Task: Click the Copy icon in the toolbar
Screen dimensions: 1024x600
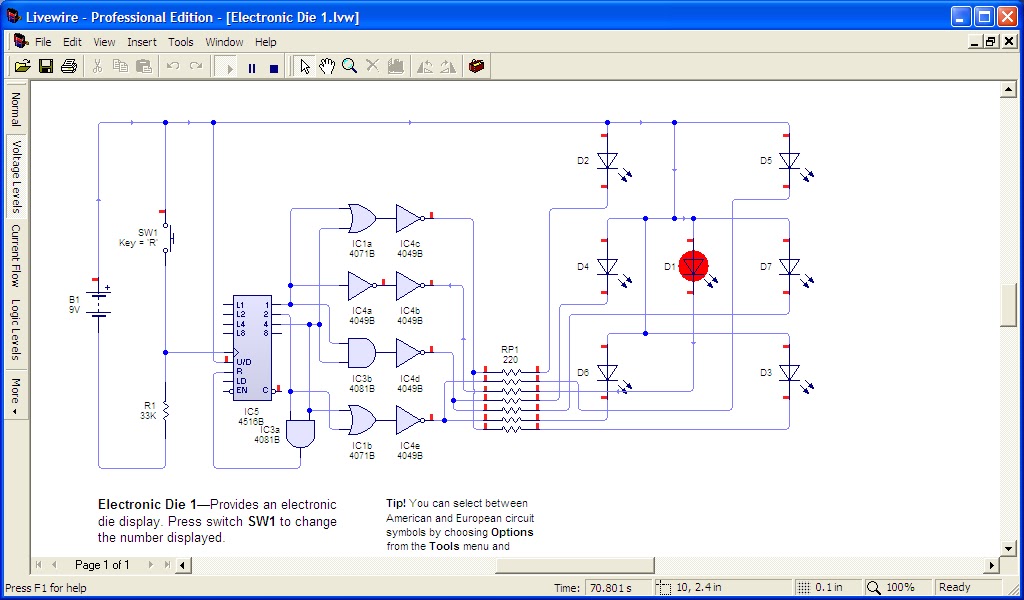Action: [120, 66]
